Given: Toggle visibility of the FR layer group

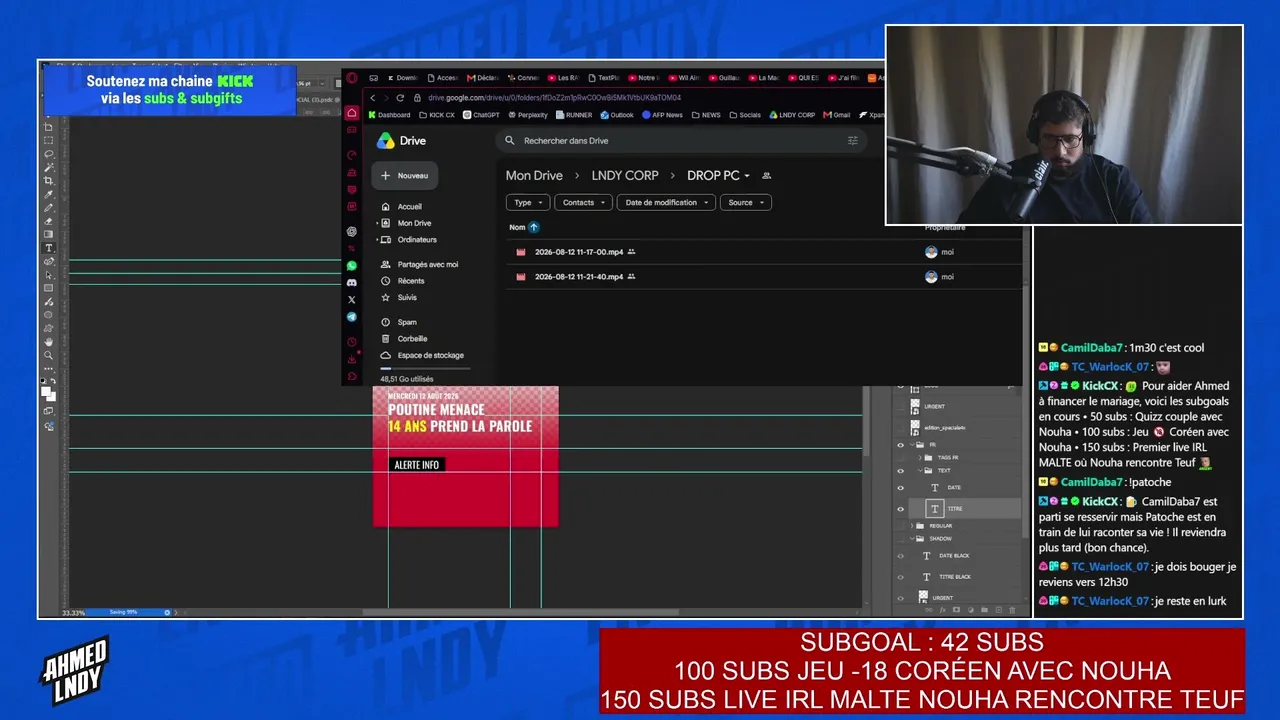Looking at the screenshot, I should pos(900,445).
